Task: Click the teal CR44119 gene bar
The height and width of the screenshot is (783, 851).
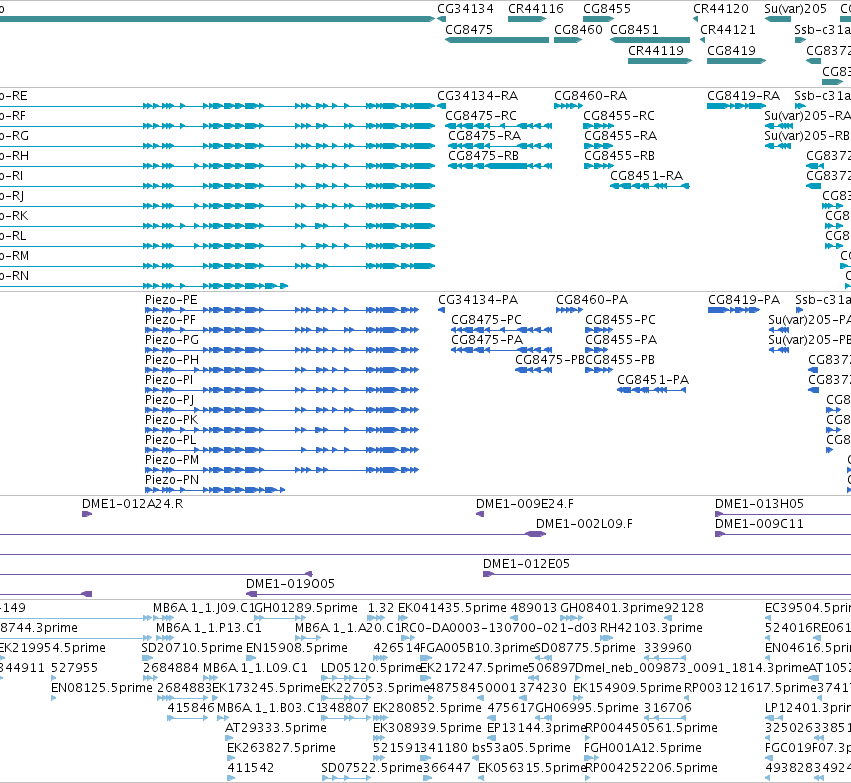Action: (x=660, y=61)
